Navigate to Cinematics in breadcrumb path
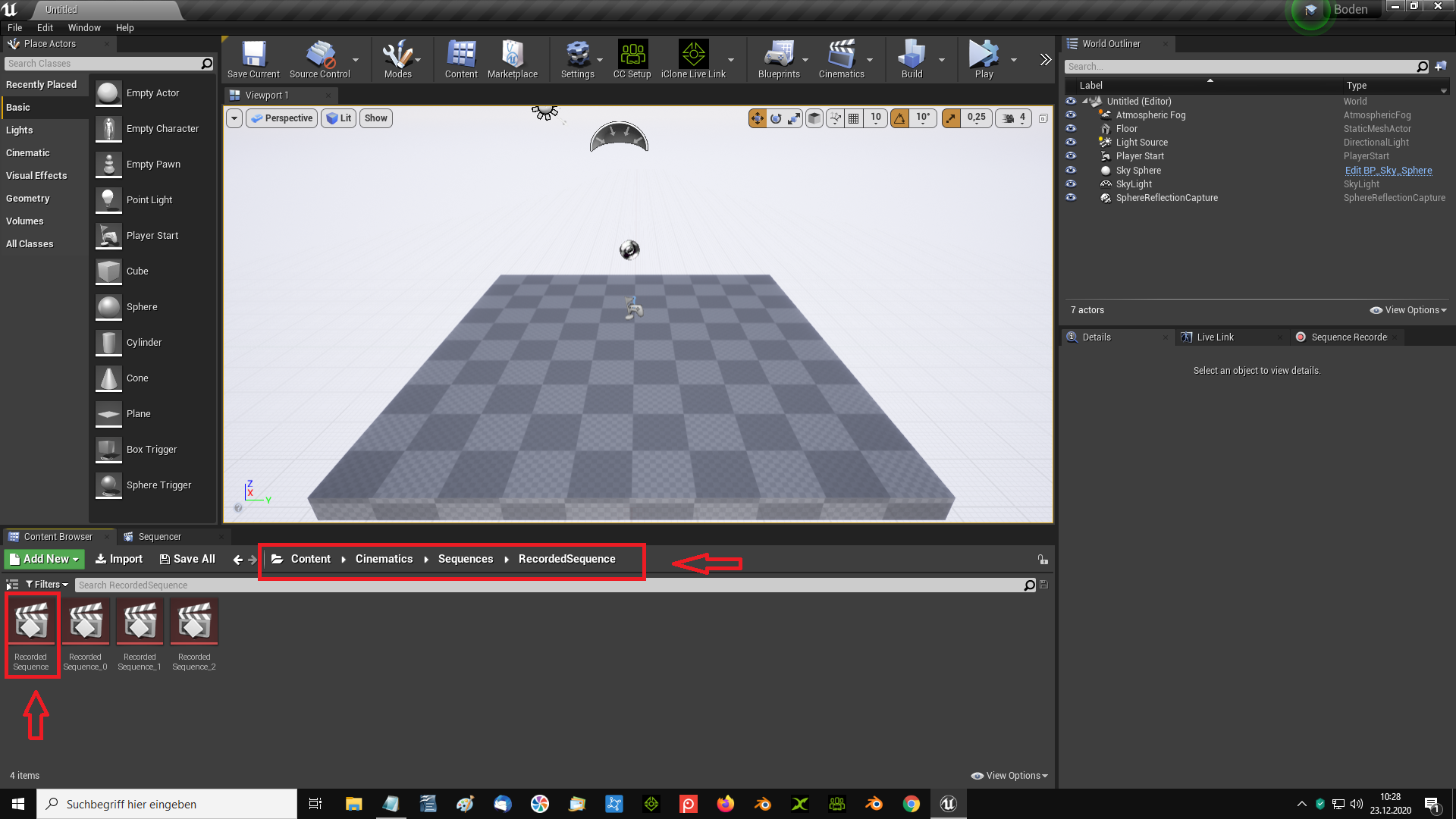This screenshot has height=819, width=1456. (384, 560)
